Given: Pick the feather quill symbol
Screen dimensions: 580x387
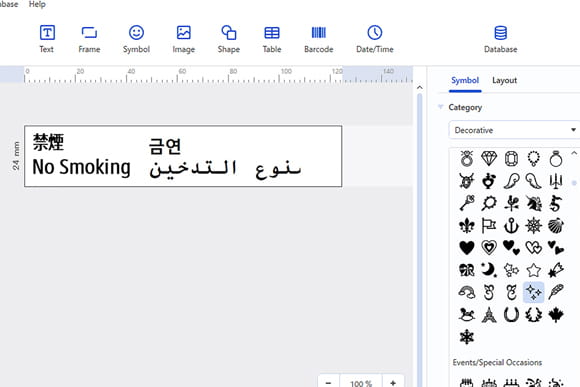Looking at the screenshot, I should click(556, 292).
